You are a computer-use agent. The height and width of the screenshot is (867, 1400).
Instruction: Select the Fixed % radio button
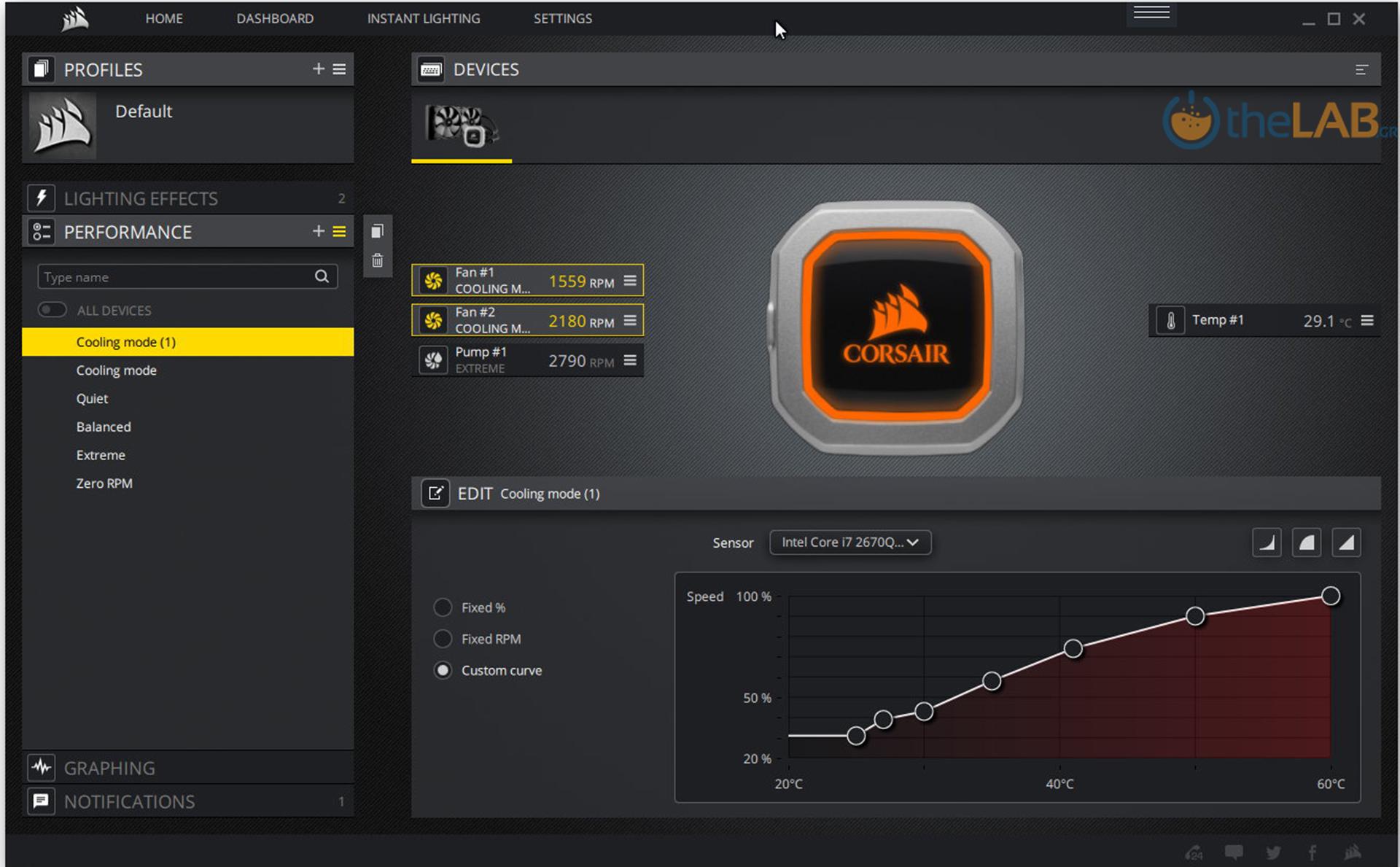click(x=443, y=607)
